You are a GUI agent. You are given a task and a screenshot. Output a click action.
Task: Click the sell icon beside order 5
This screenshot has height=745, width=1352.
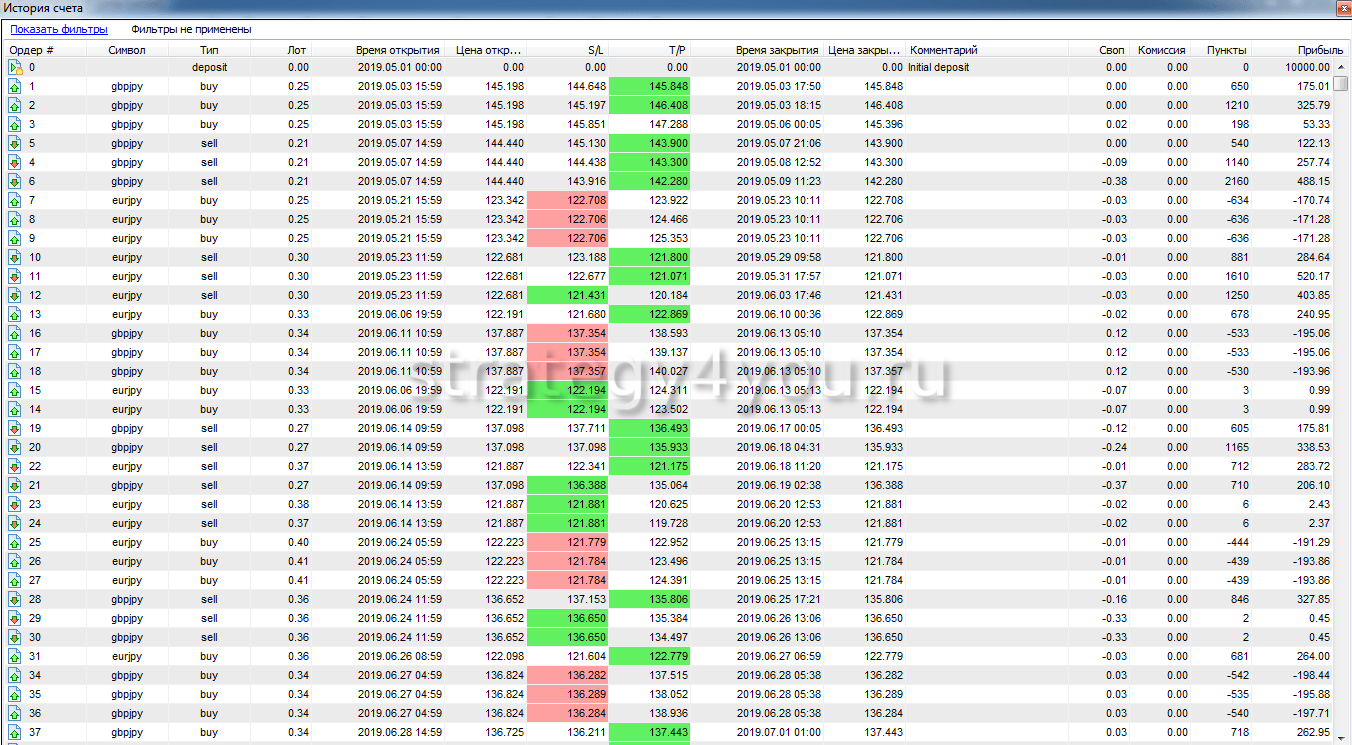coord(15,144)
